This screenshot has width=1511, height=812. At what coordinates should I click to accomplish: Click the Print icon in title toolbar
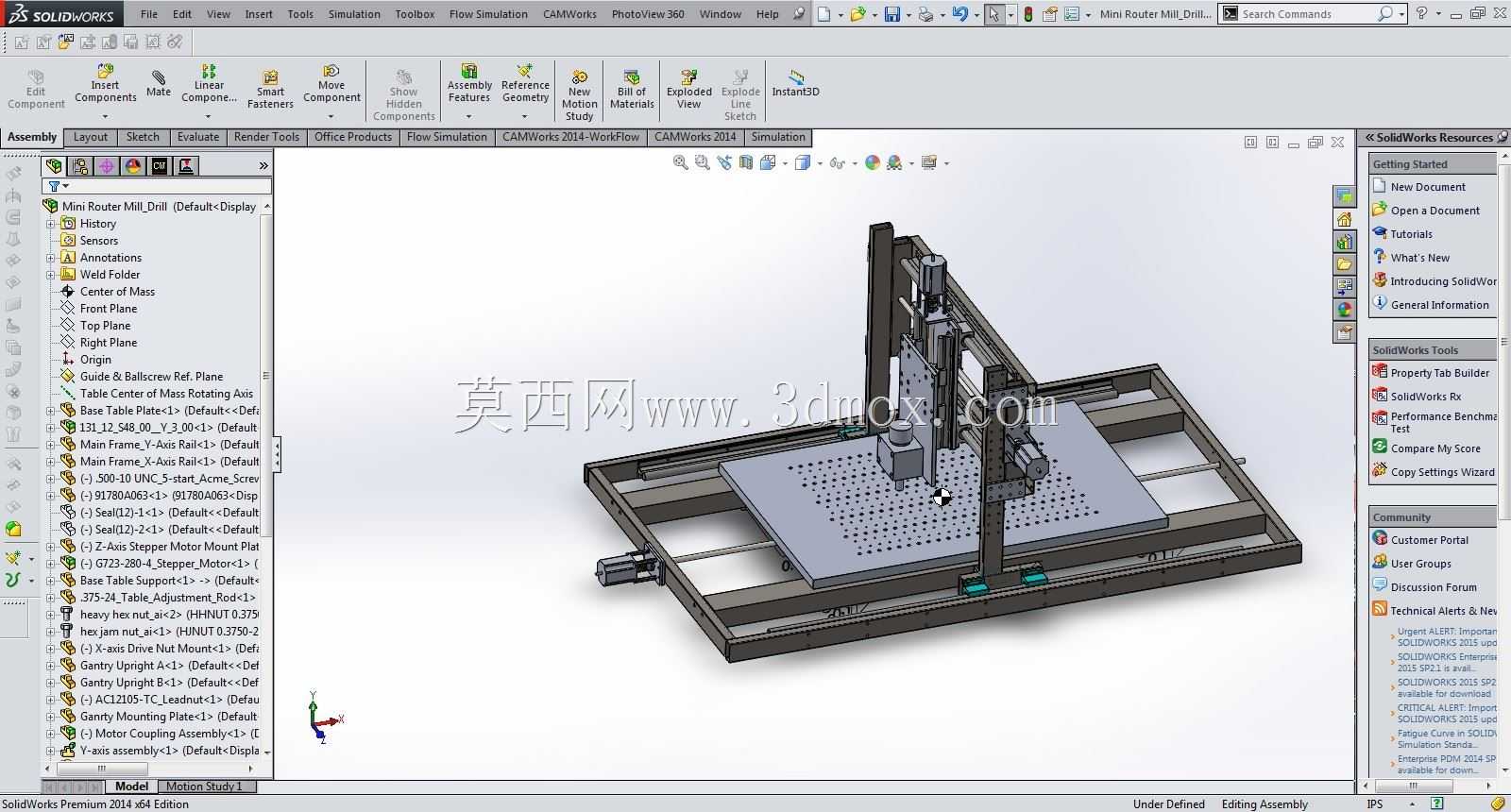tap(926, 14)
